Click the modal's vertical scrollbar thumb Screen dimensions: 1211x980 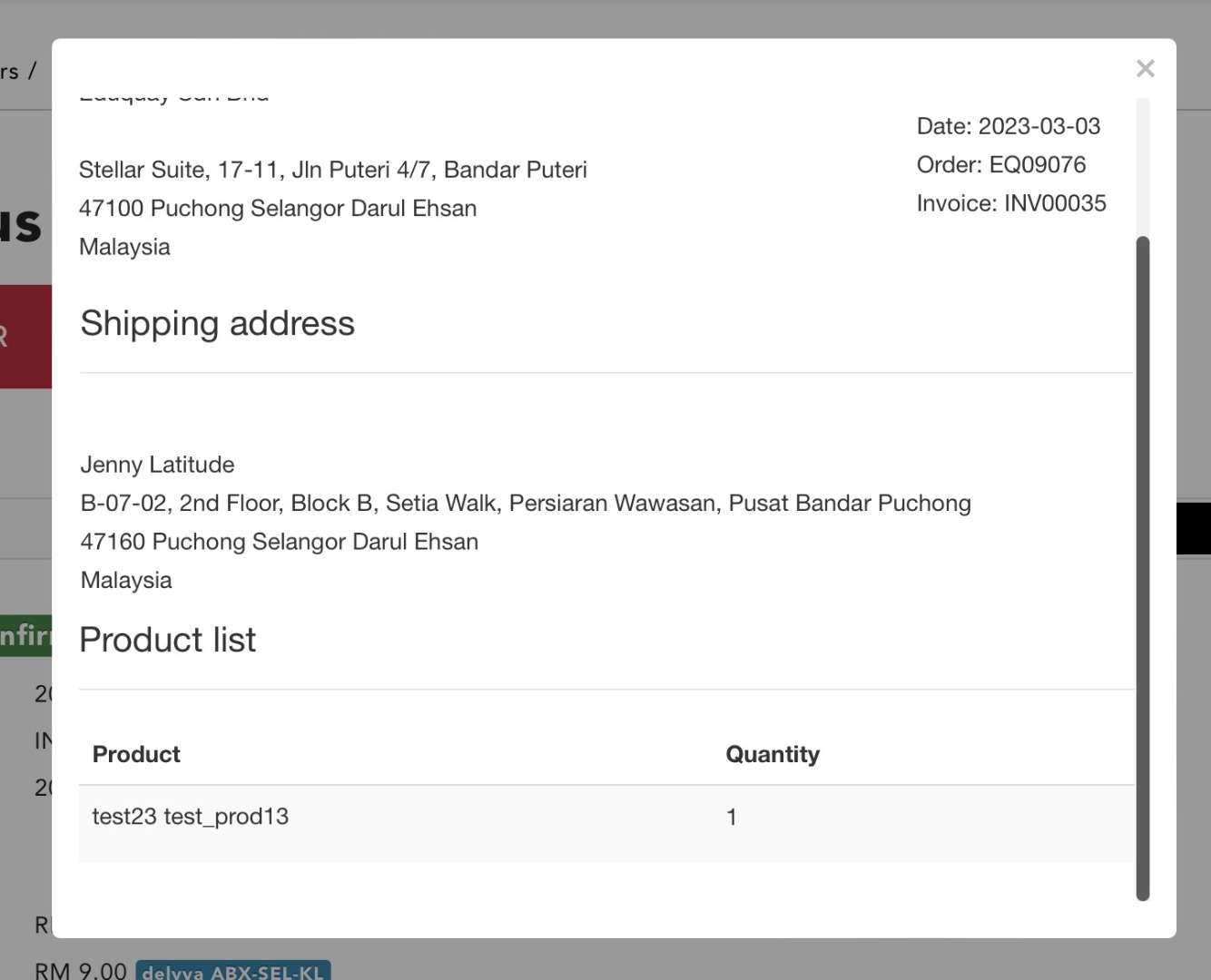pos(1142,567)
